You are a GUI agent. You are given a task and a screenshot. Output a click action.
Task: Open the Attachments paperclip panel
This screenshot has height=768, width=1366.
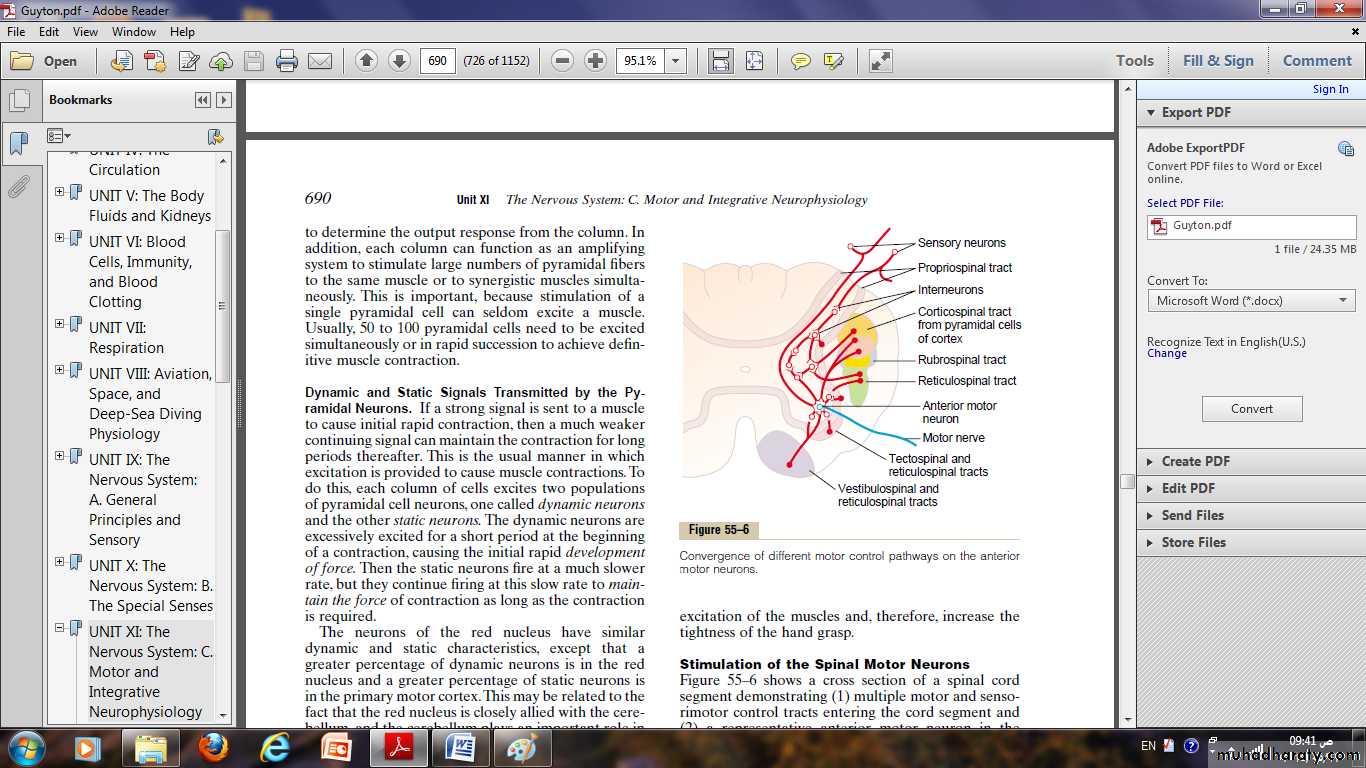18,186
